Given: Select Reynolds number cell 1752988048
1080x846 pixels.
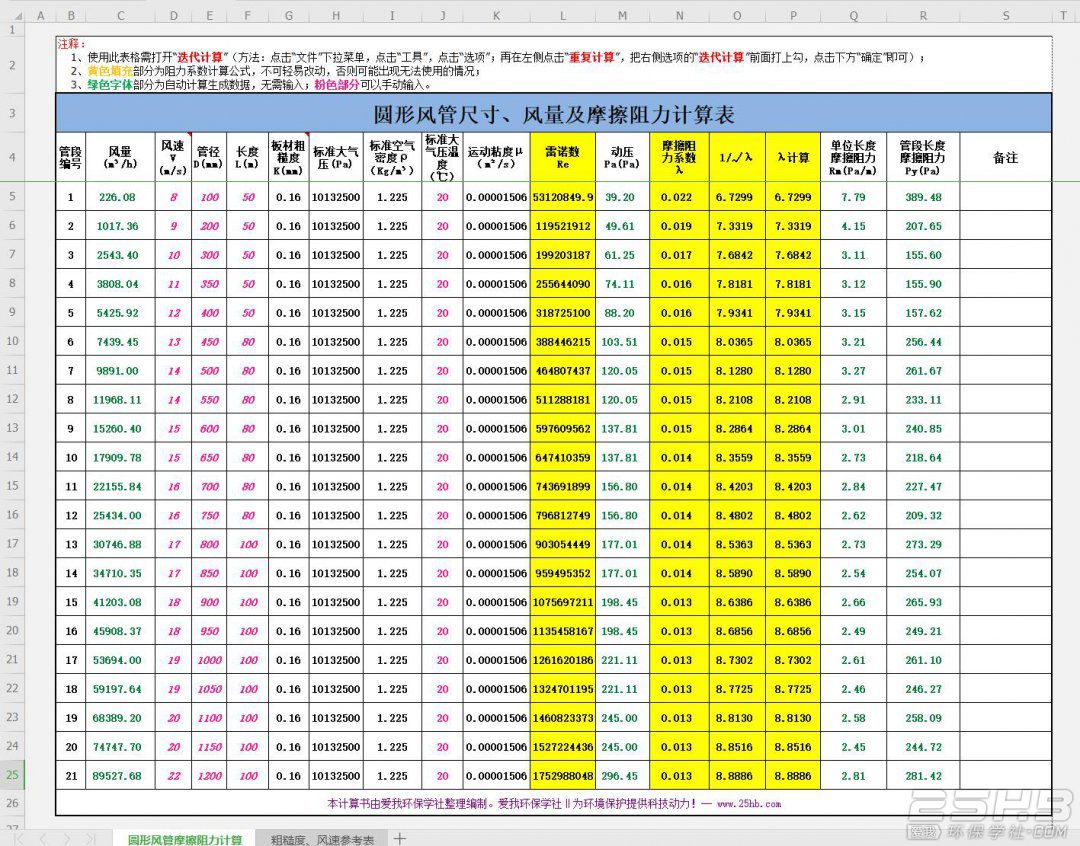Looking at the screenshot, I should coord(563,776).
